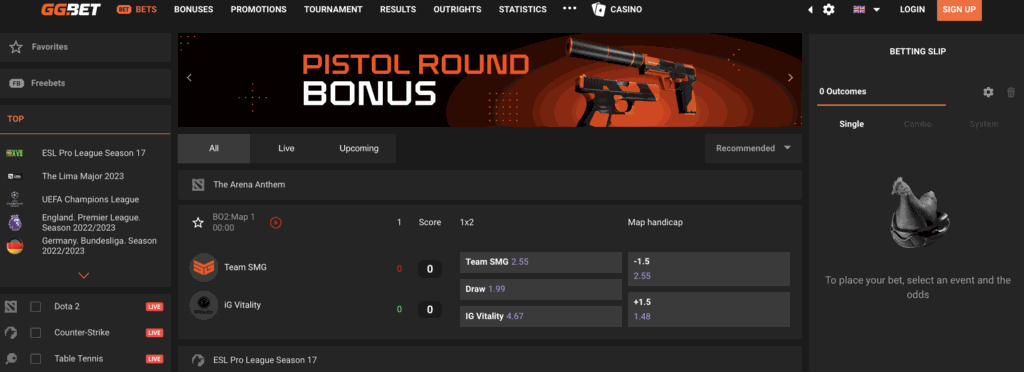Click Dota 2 LIVE badge
This screenshot has width=1024, height=372.
pyautogui.click(x=154, y=307)
